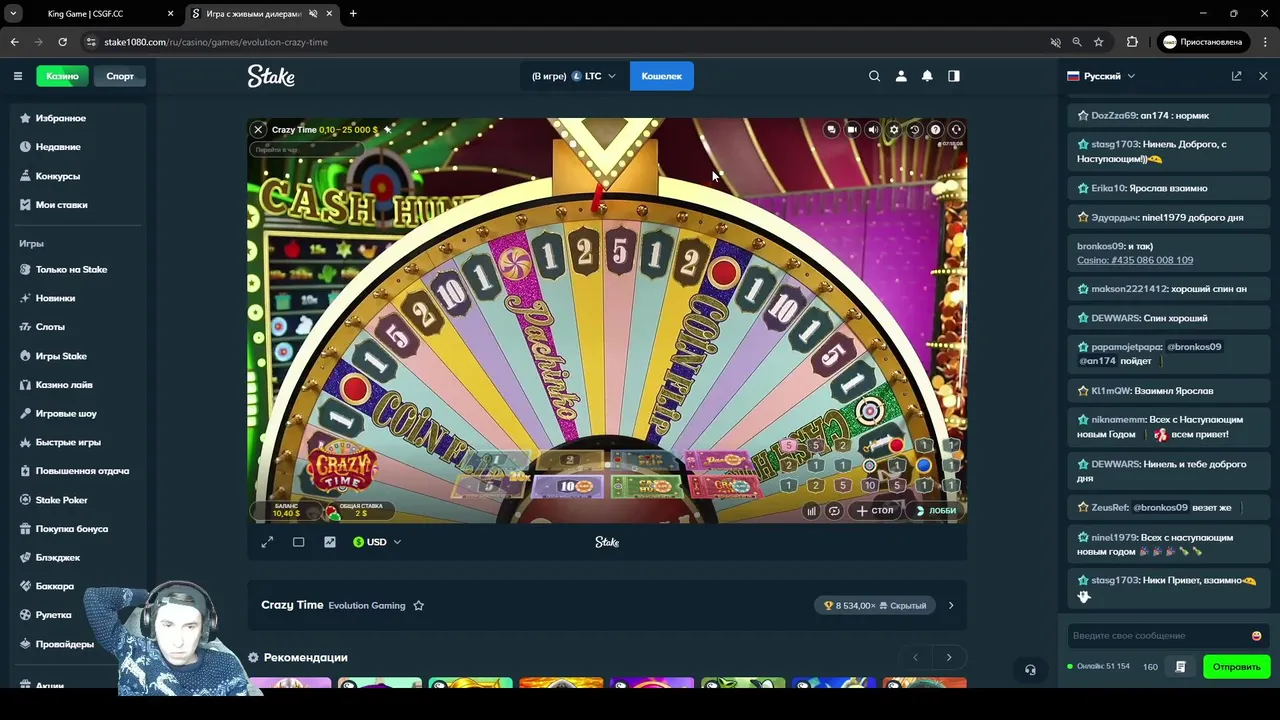The width and height of the screenshot is (1280, 720).
Task: Close the chat panel with X
Action: (1263, 76)
